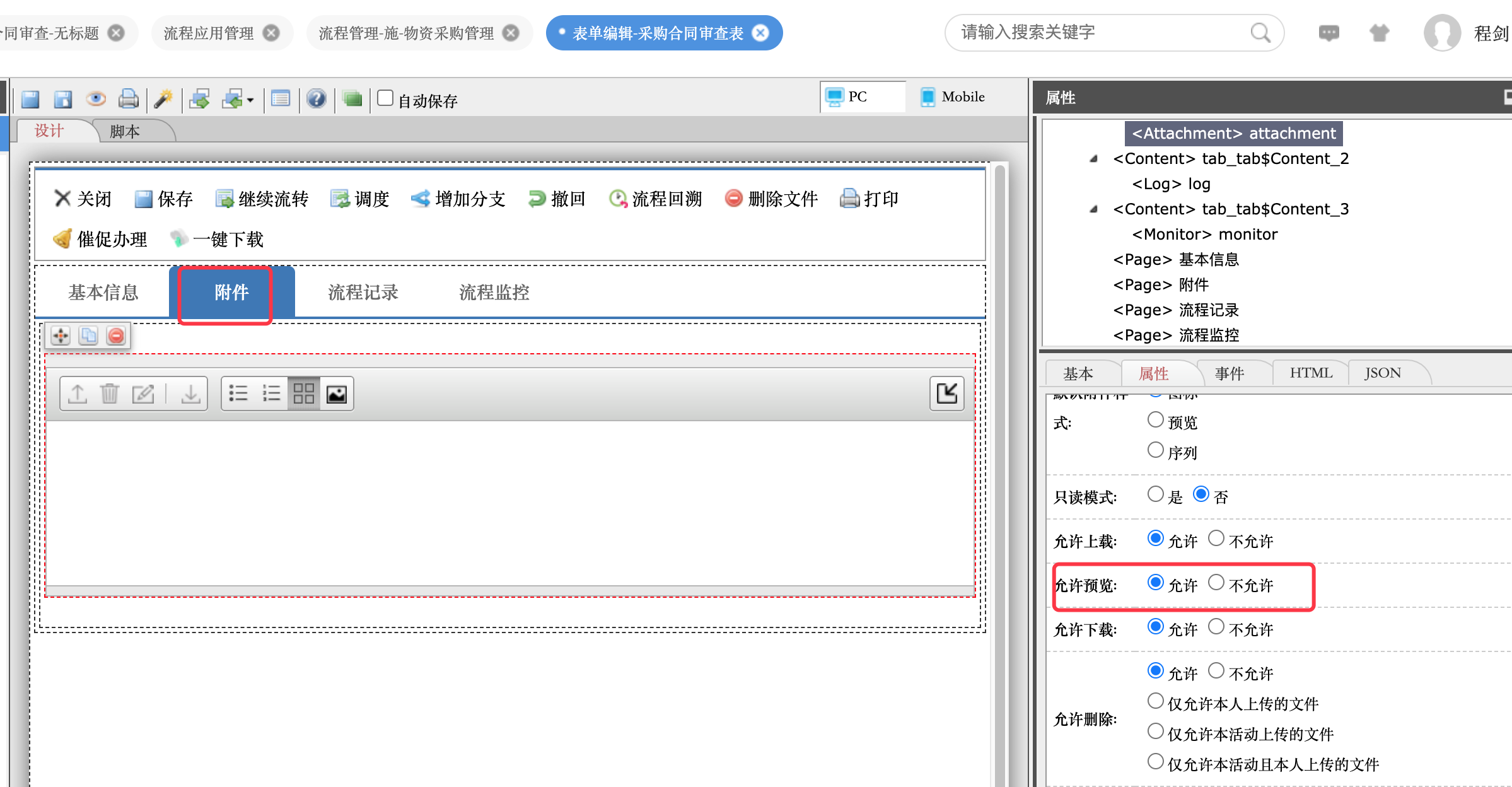Screen dimensions: 1512x787
Task: Select 不允许 for 允许预览
Action: click(x=1216, y=583)
